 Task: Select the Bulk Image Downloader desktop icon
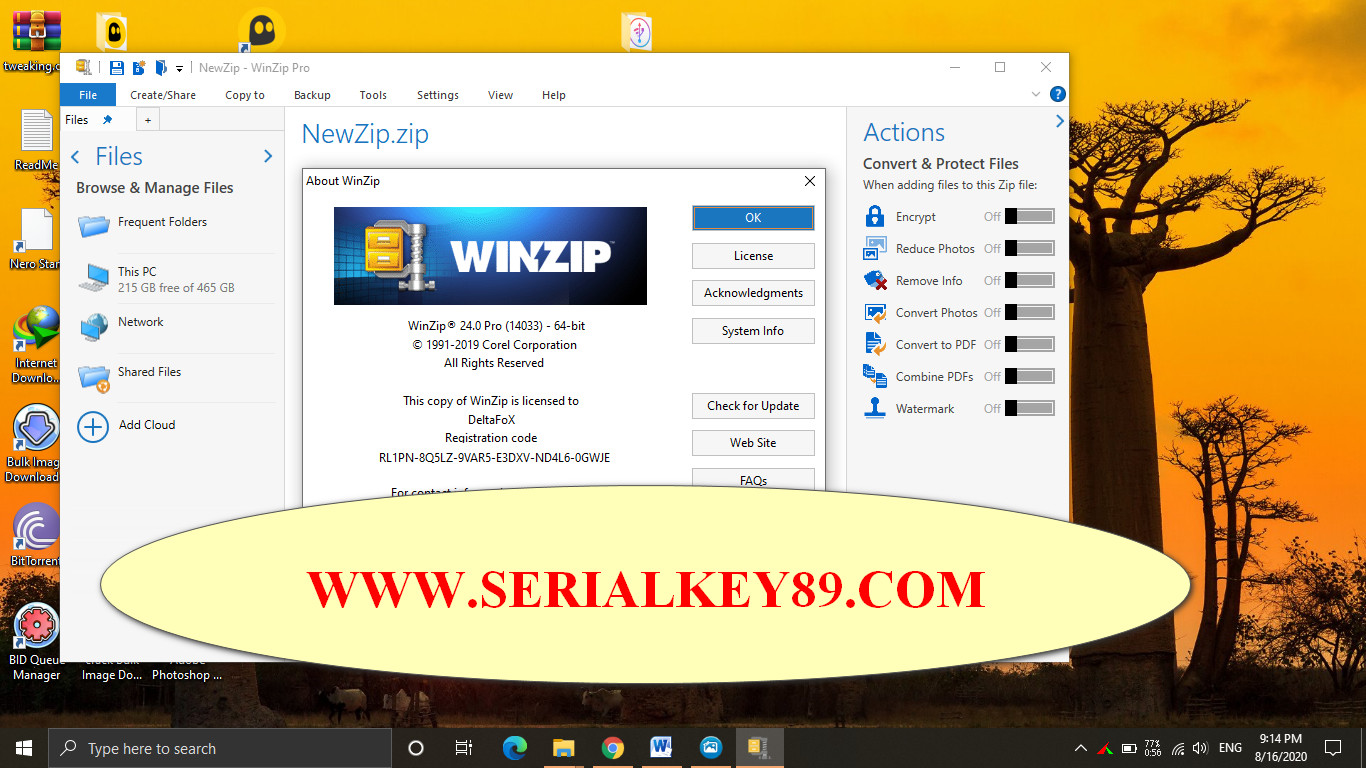[36, 444]
